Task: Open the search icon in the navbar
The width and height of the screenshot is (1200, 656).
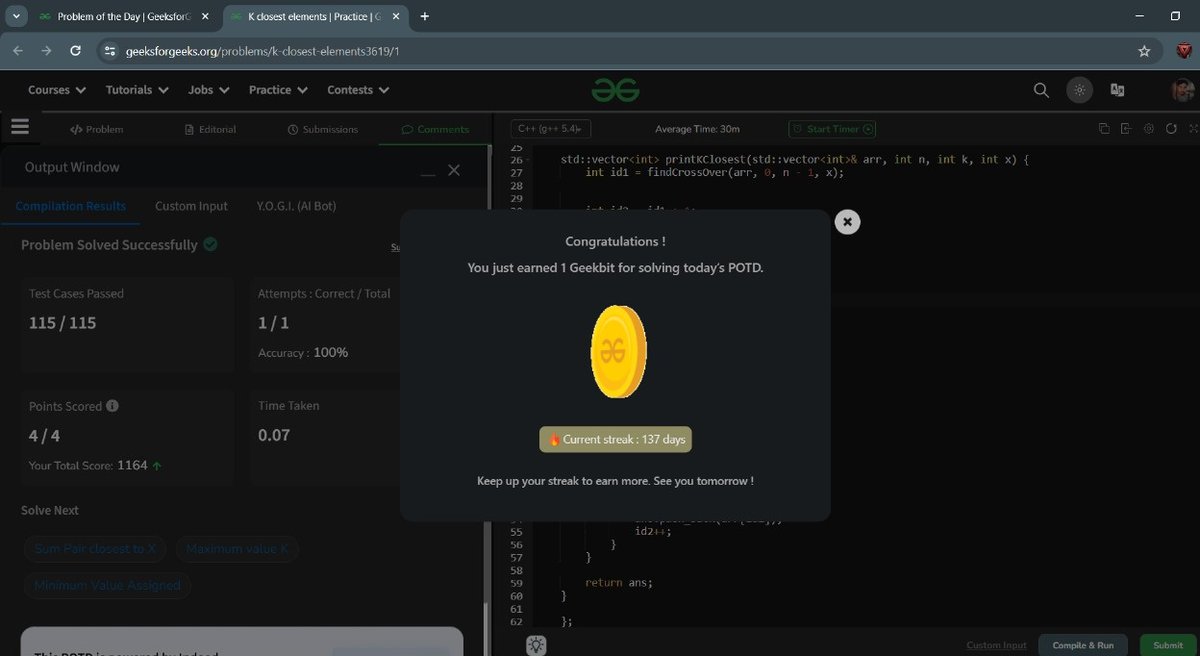Action: 1040,90
